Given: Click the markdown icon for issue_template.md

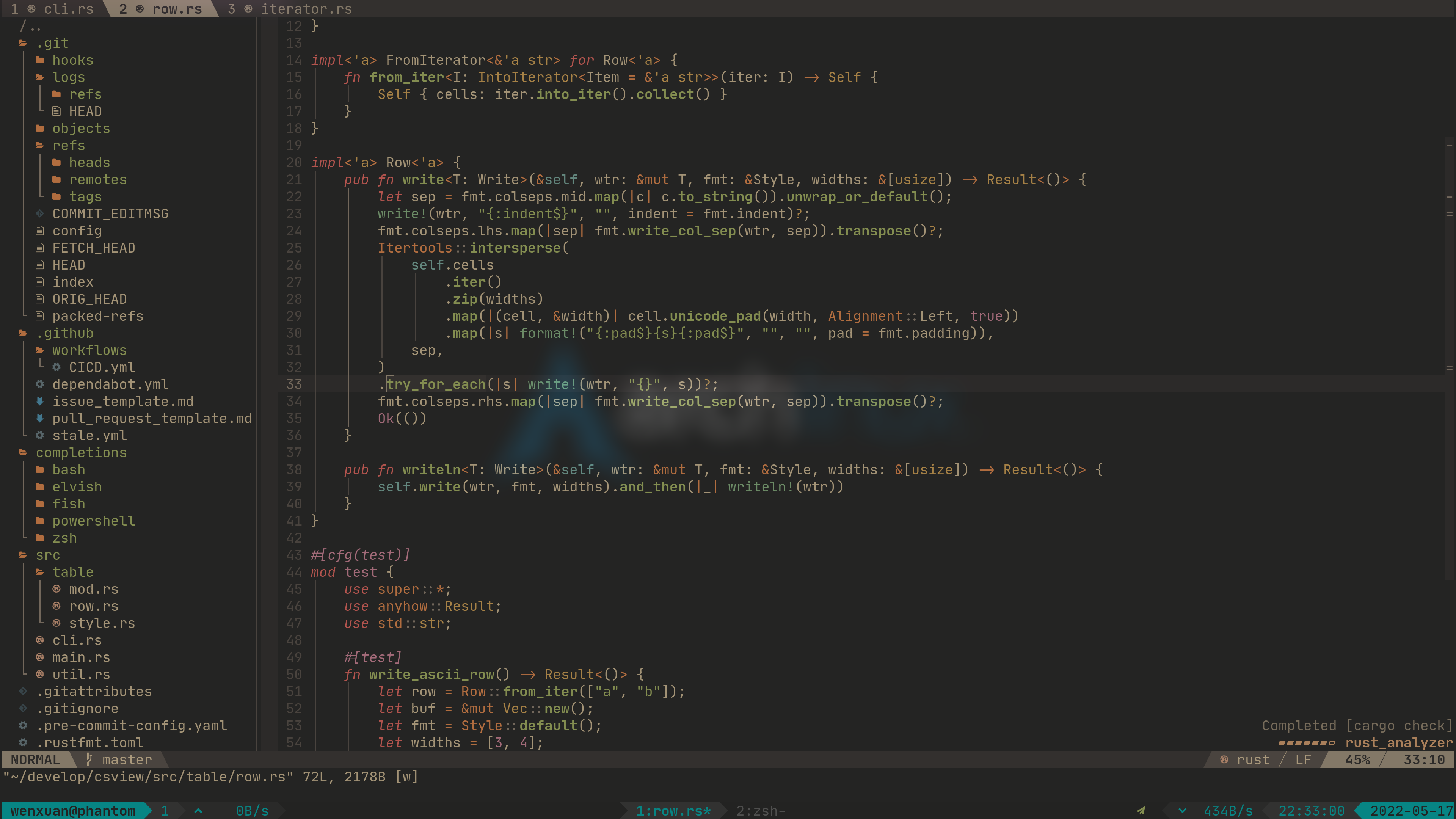Looking at the screenshot, I should [39, 401].
